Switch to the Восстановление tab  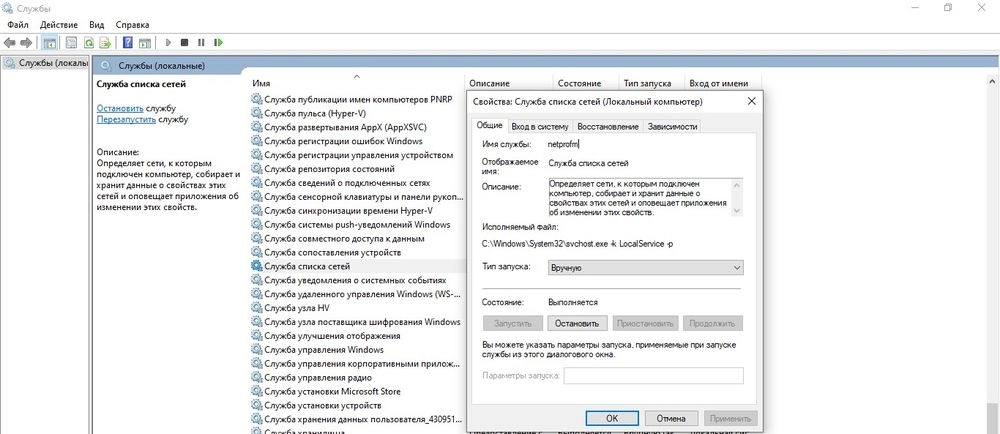point(607,126)
